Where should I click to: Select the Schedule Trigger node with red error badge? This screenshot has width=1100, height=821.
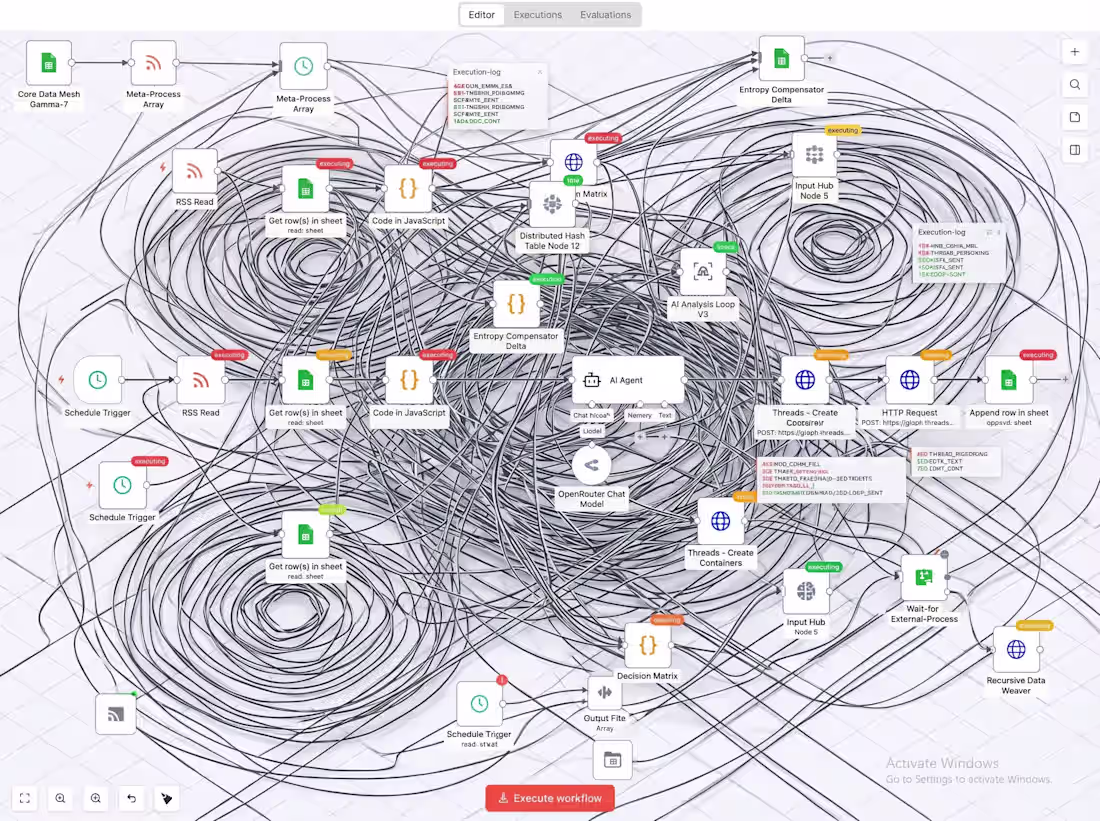pyautogui.click(x=479, y=704)
